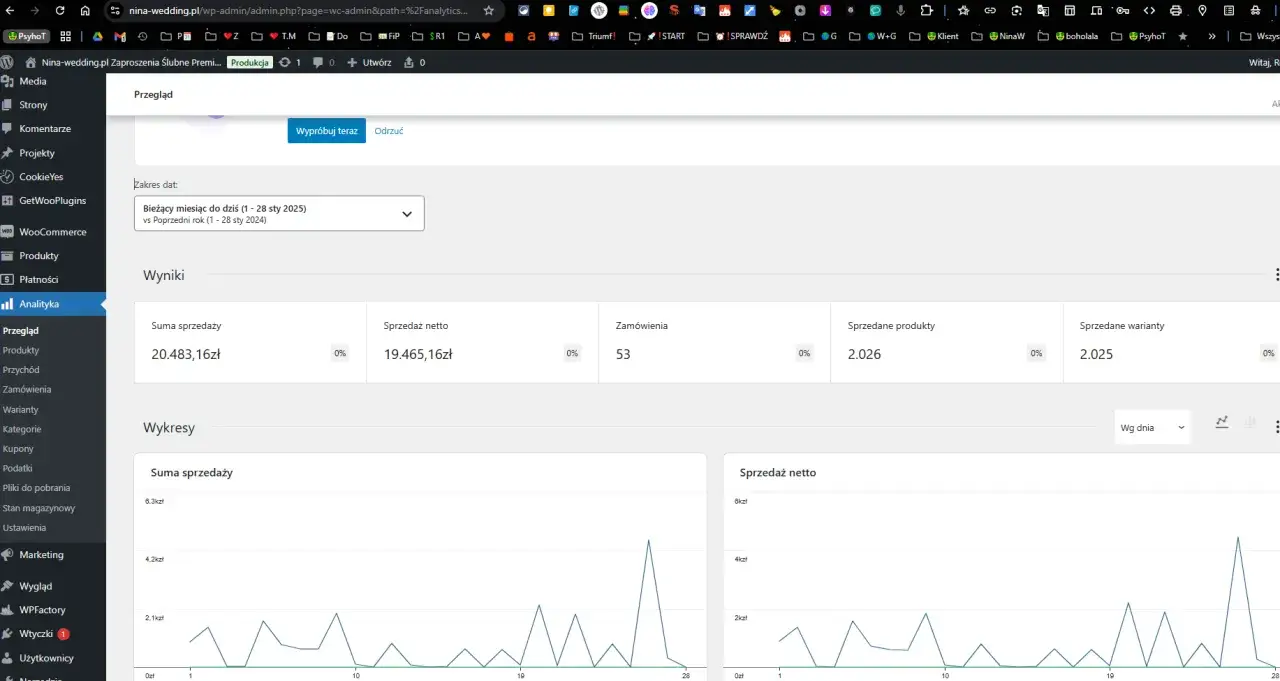Open the 'Suma sprzedaży' summary card

tap(250, 342)
